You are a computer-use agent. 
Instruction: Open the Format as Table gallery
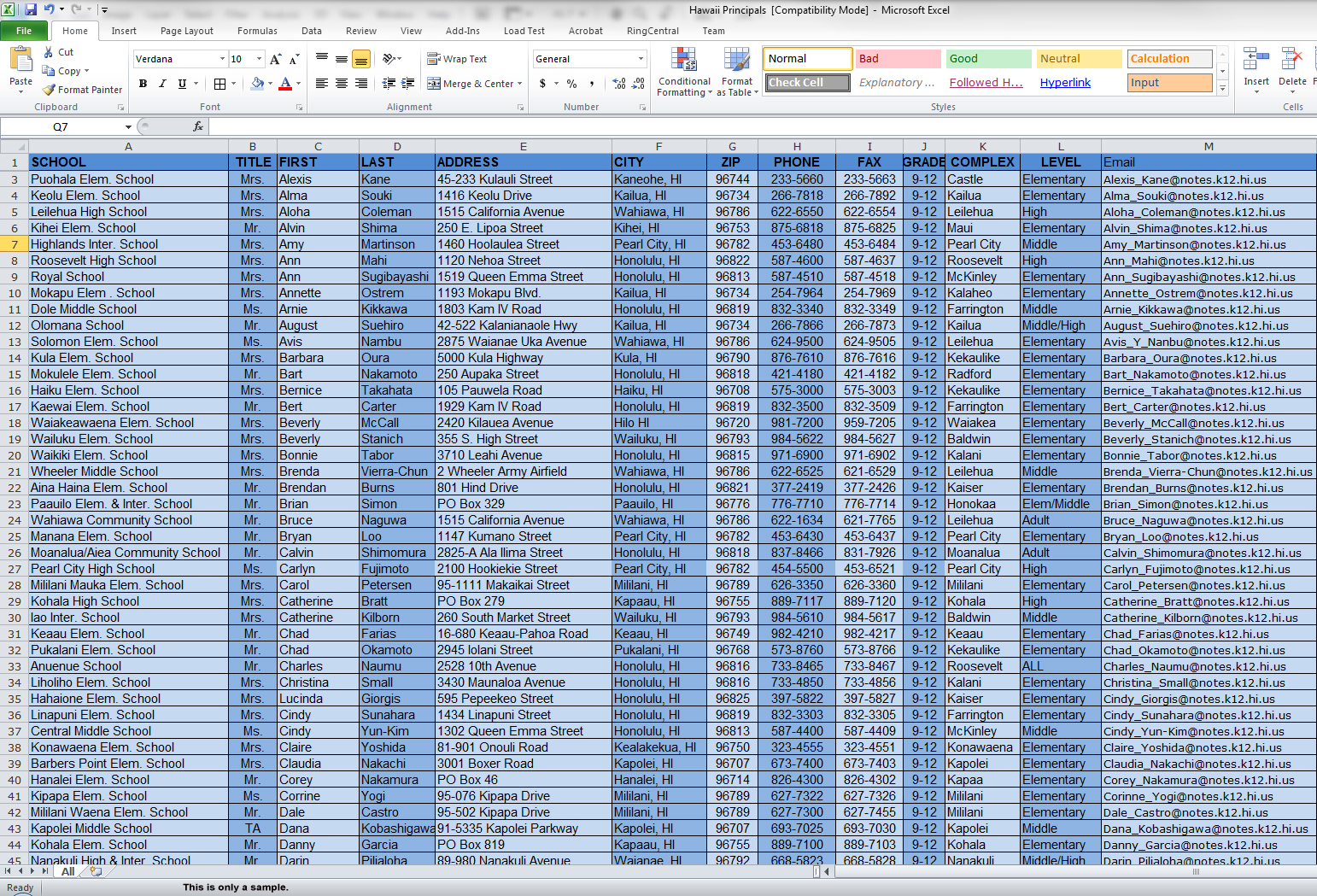[737, 72]
